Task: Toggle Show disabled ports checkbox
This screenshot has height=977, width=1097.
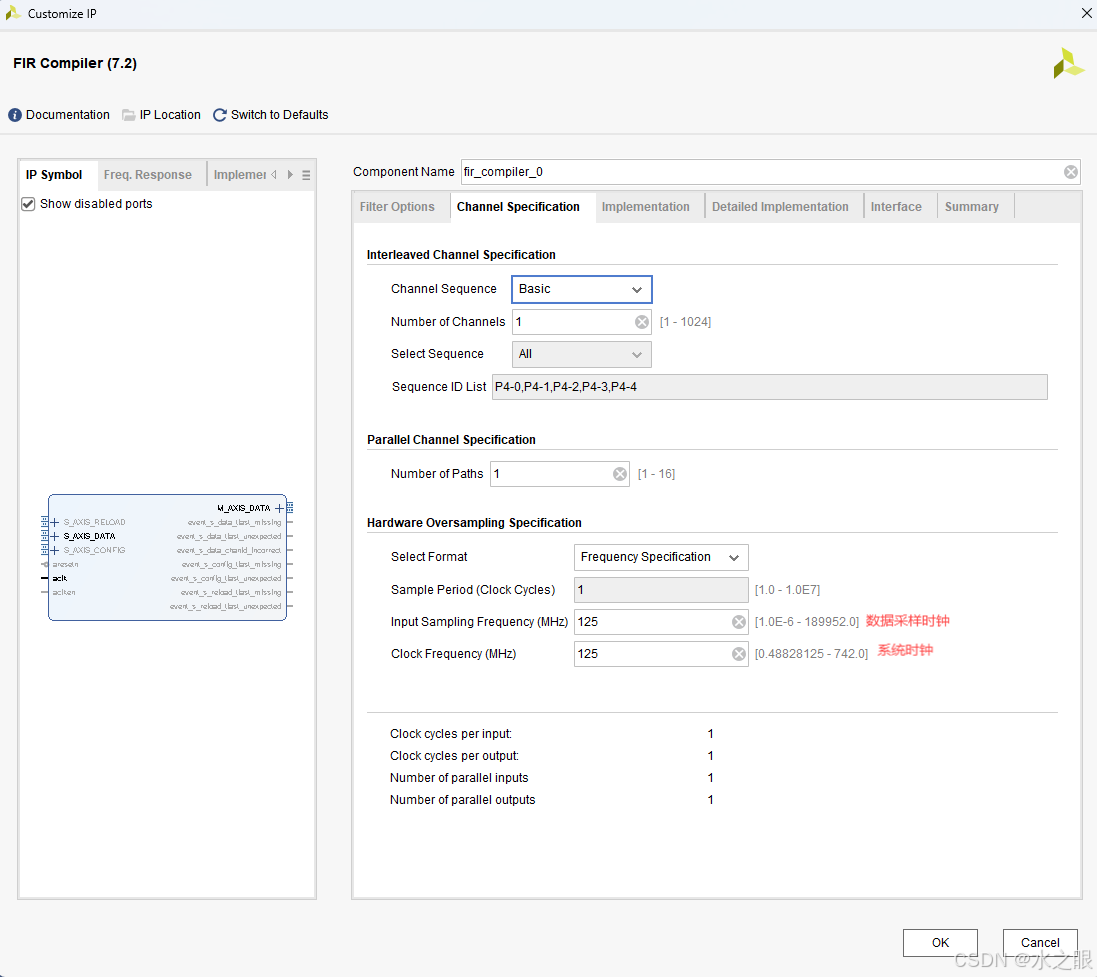Action: [x=28, y=204]
